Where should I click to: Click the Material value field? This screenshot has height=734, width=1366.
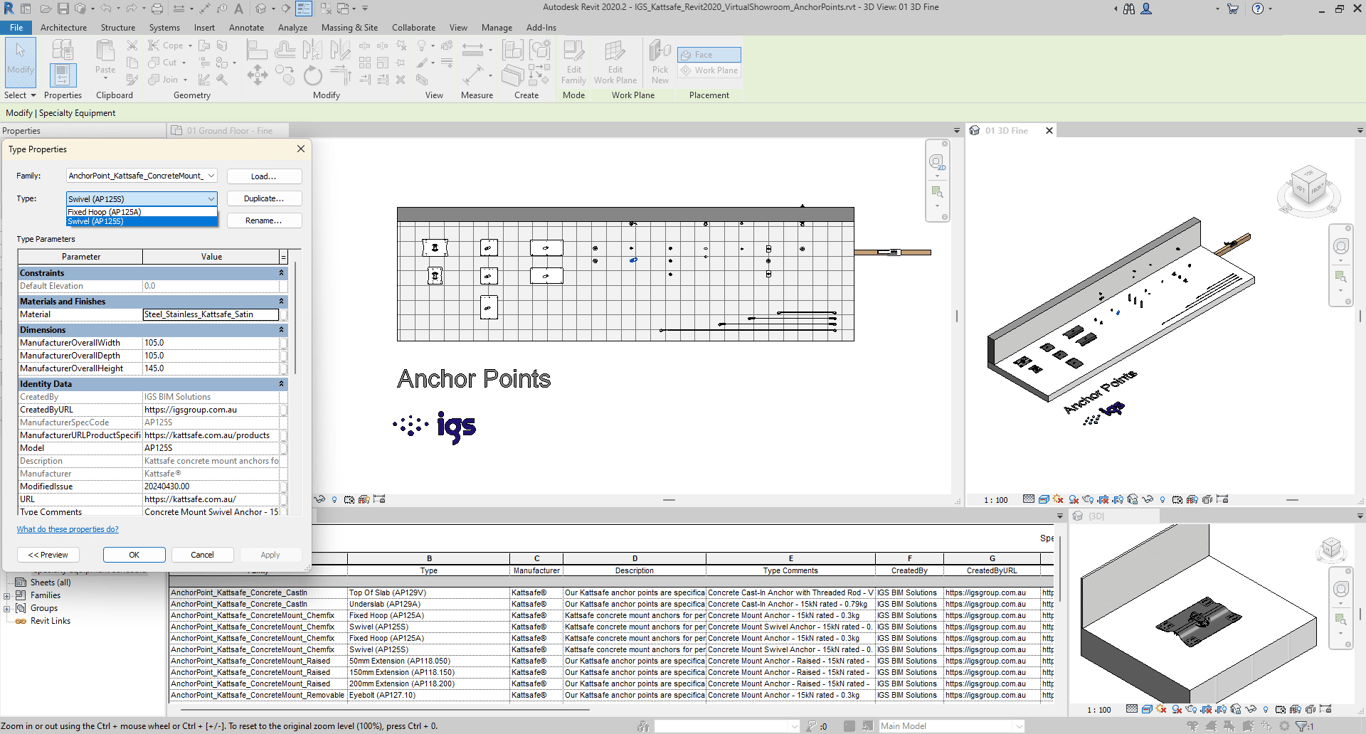(x=210, y=314)
